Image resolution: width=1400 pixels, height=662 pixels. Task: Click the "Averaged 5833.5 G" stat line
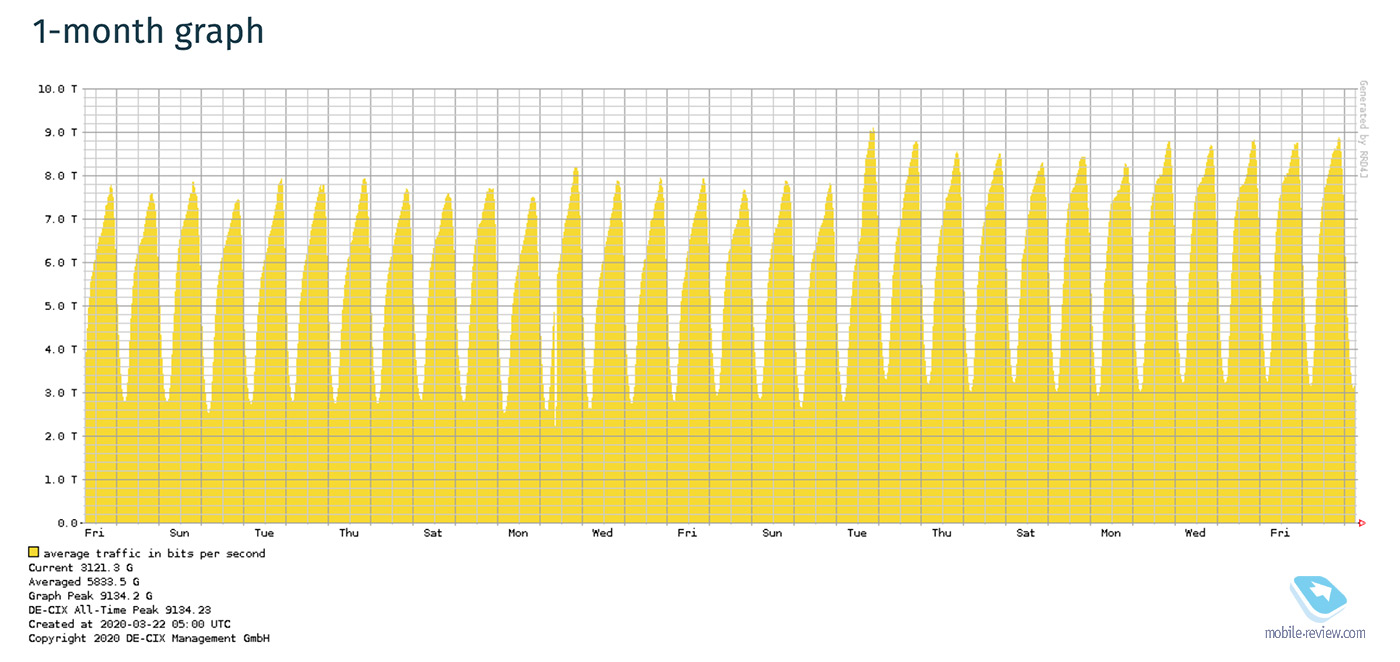click(x=83, y=581)
